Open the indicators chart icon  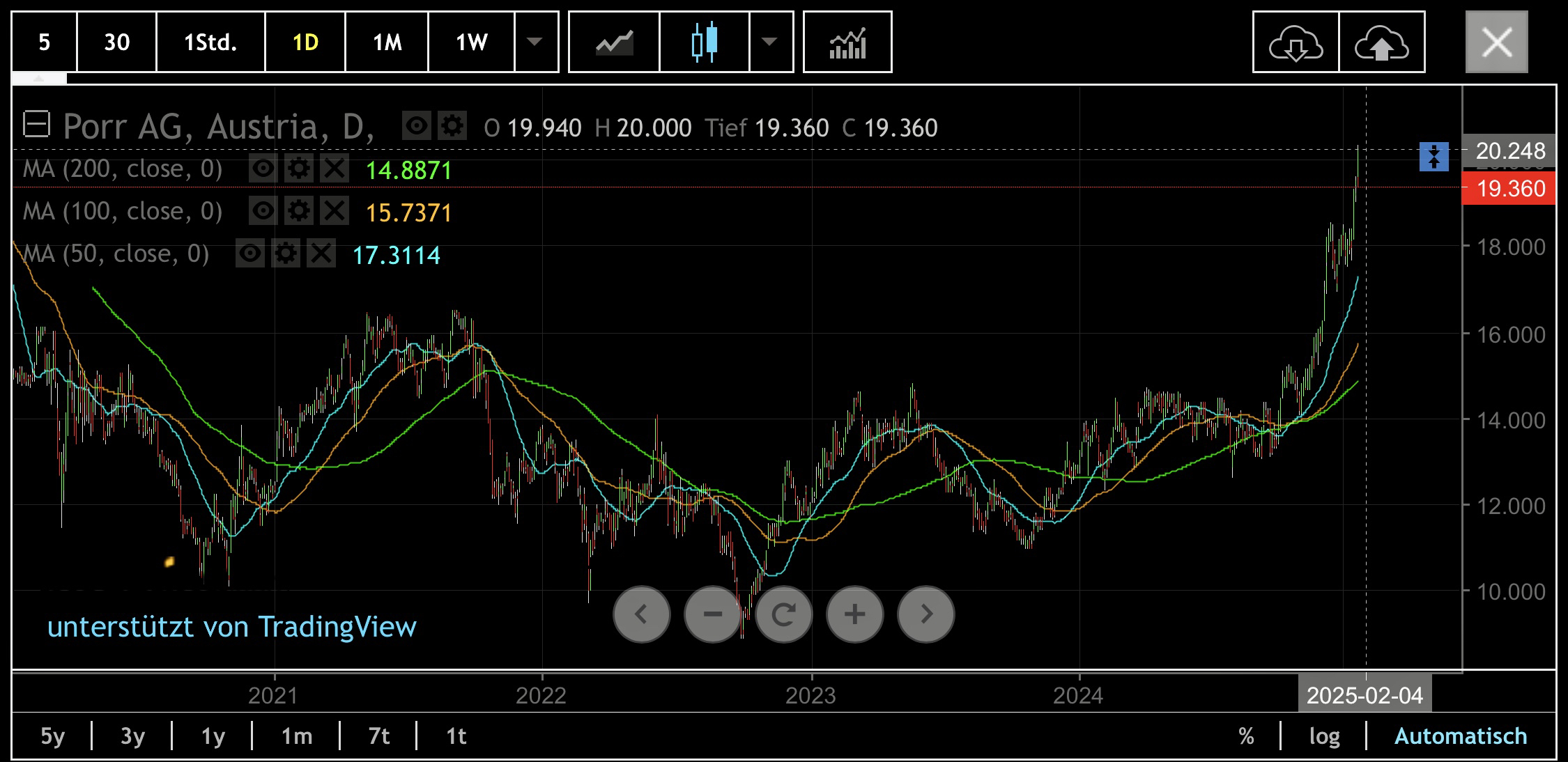(x=847, y=42)
